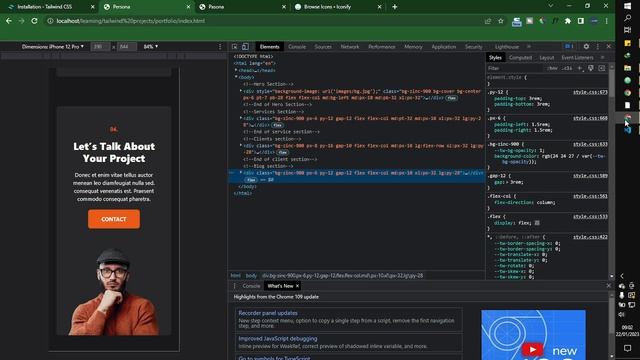Image resolution: width=640 pixels, height=360 pixels.
Task: Click the Styles Filter input field
Action: [x=515, y=68]
